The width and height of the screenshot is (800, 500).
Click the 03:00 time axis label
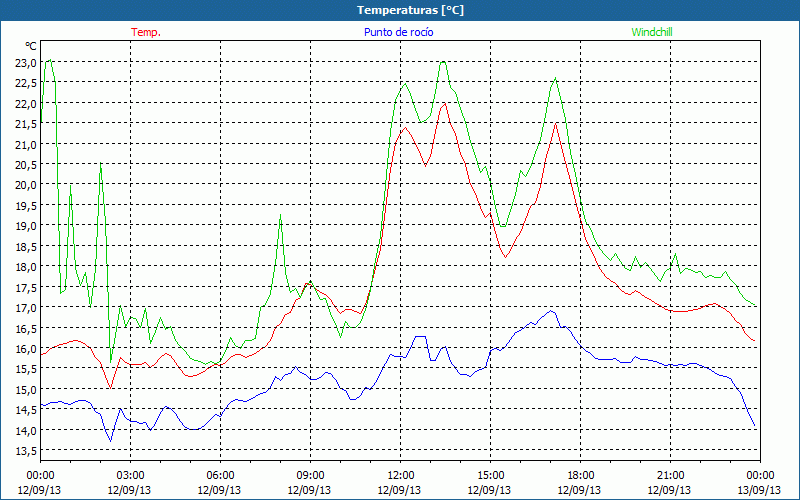130,476
